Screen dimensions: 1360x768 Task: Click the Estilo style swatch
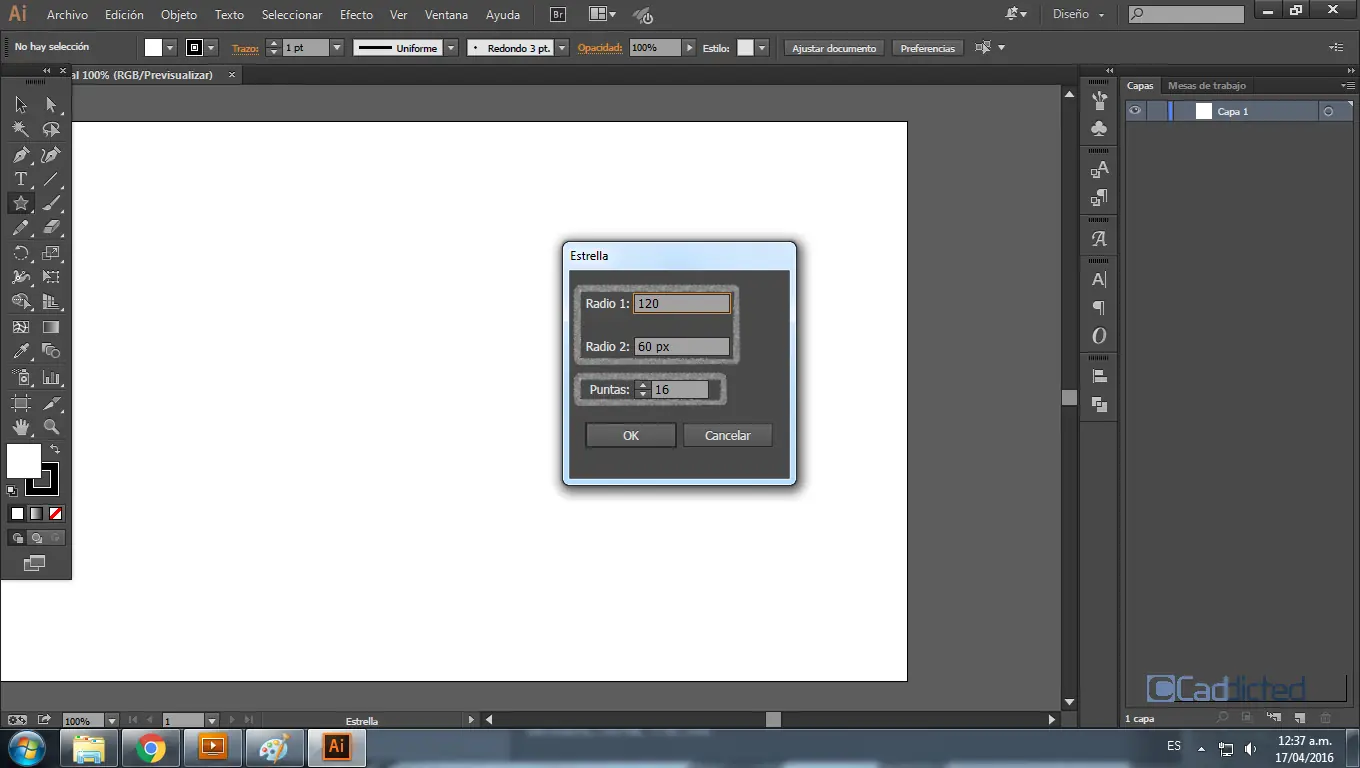coord(745,48)
